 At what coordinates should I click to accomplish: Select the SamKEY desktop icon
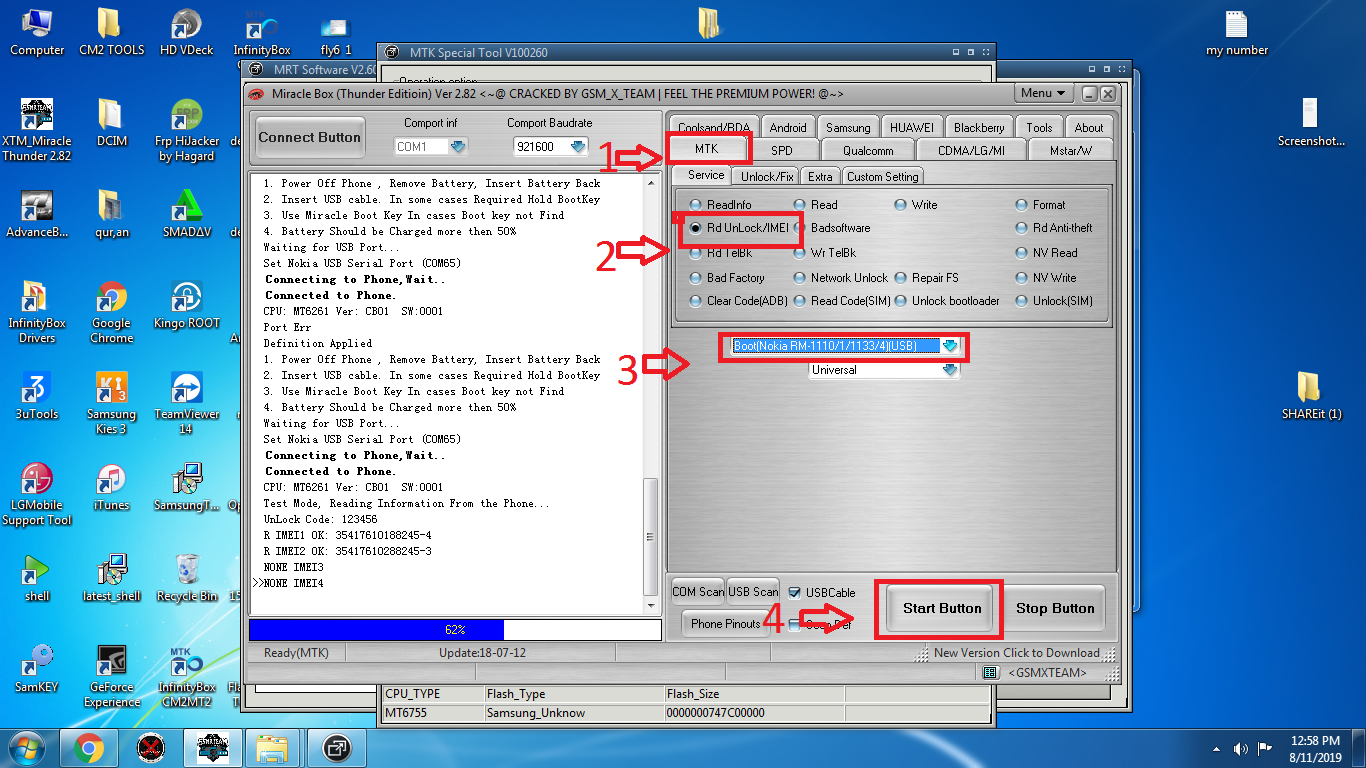coord(37,670)
